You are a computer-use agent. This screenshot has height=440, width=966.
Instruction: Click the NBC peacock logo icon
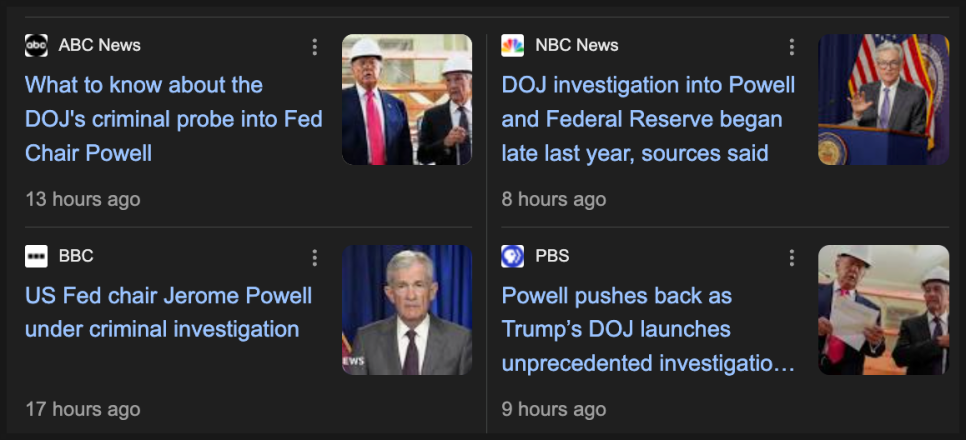512,45
